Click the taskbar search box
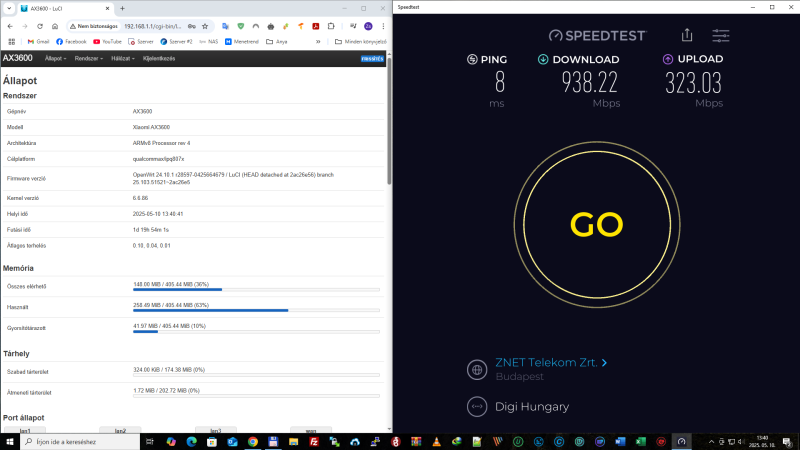Viewport: 800px width, 450px height. point(80,442)
